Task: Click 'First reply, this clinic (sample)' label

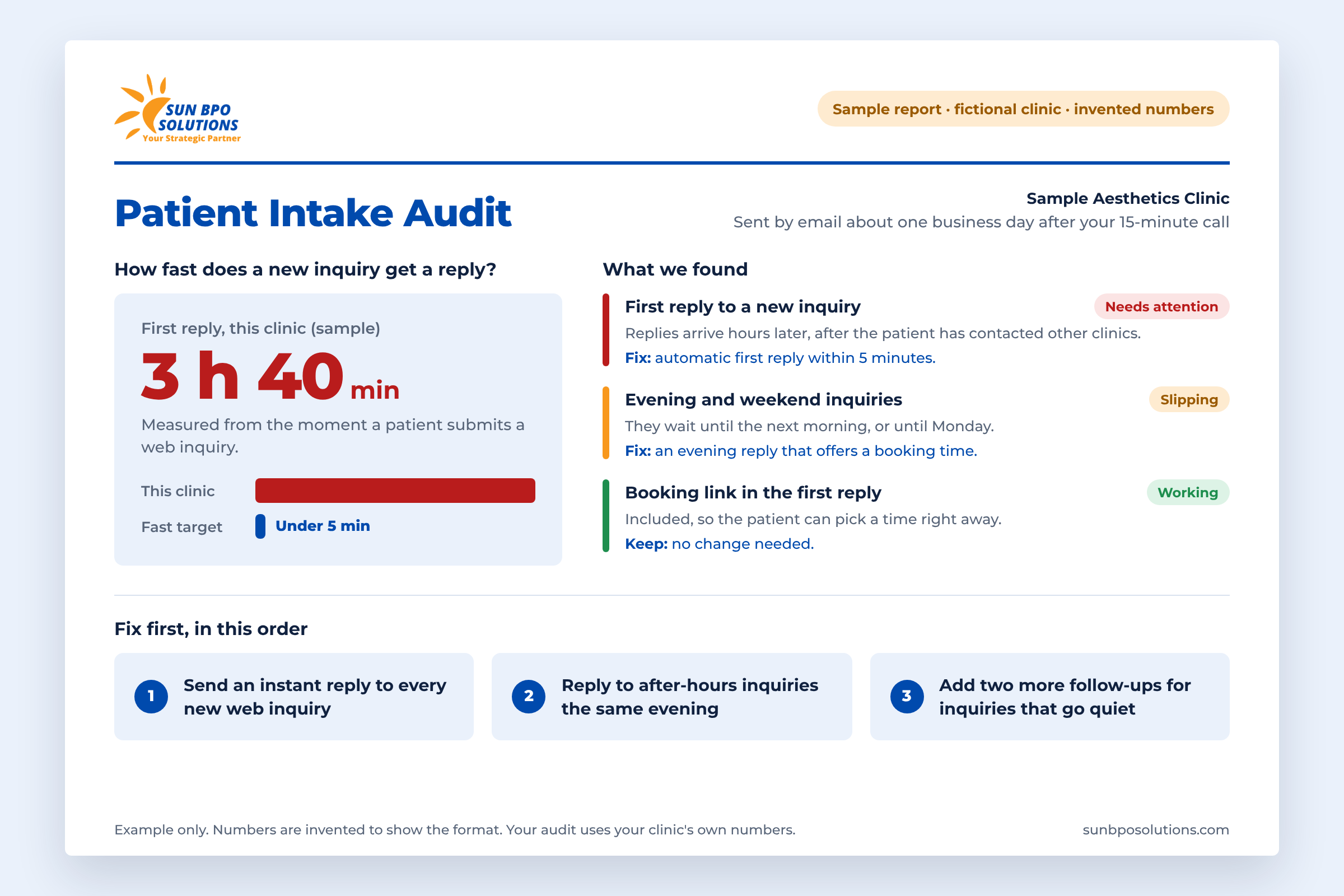Action: tap(260, 328)
